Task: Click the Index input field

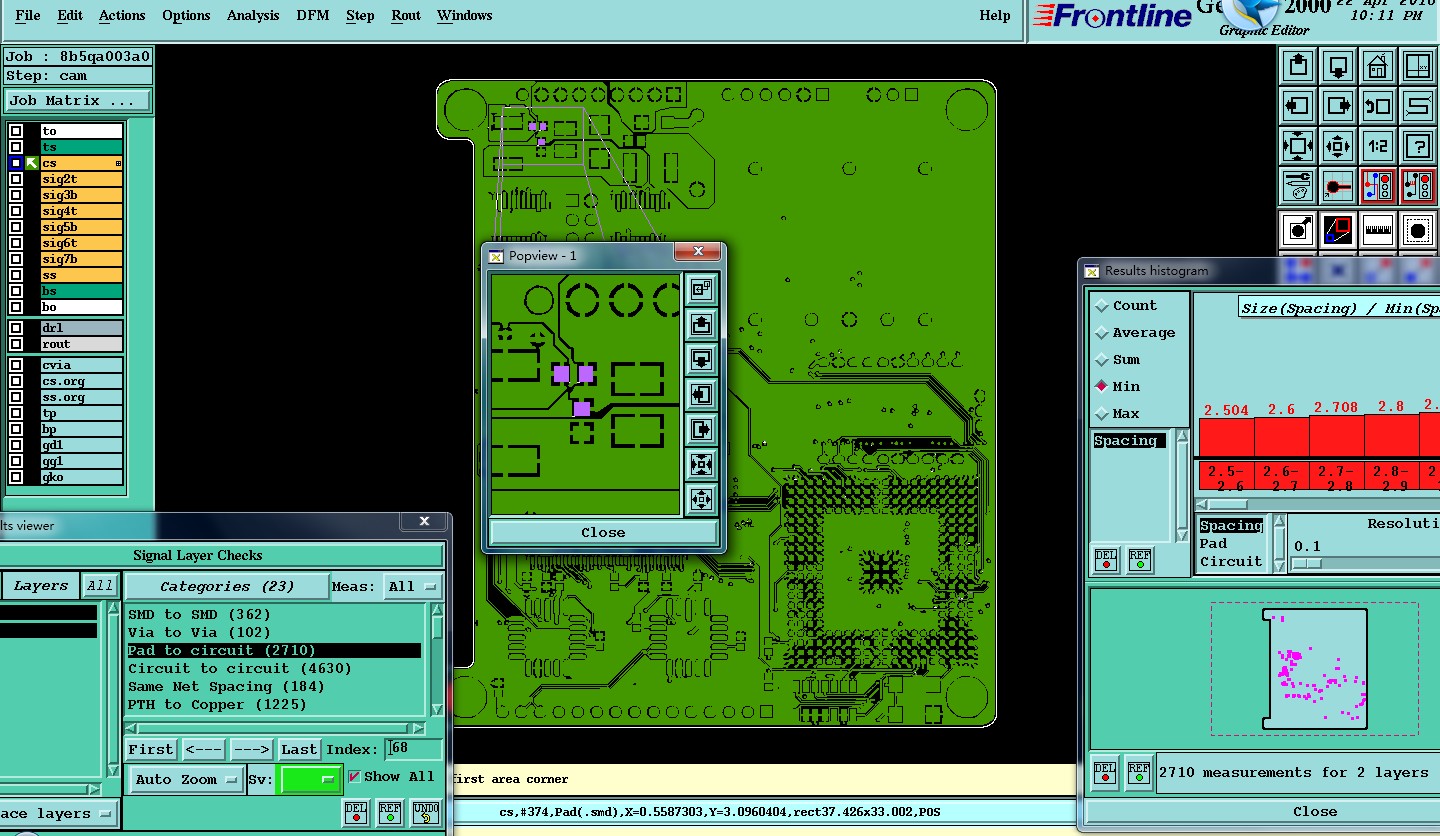Action: (413, 749)
